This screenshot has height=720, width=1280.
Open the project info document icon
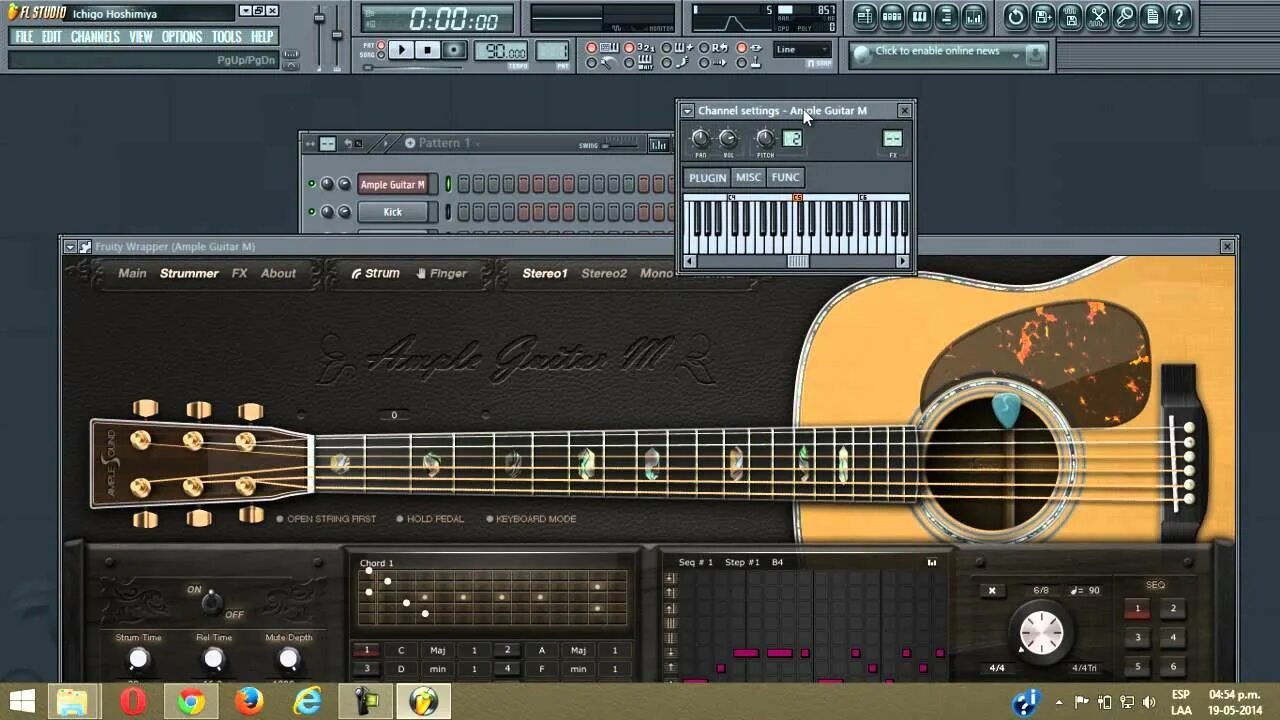[1151, 17]
